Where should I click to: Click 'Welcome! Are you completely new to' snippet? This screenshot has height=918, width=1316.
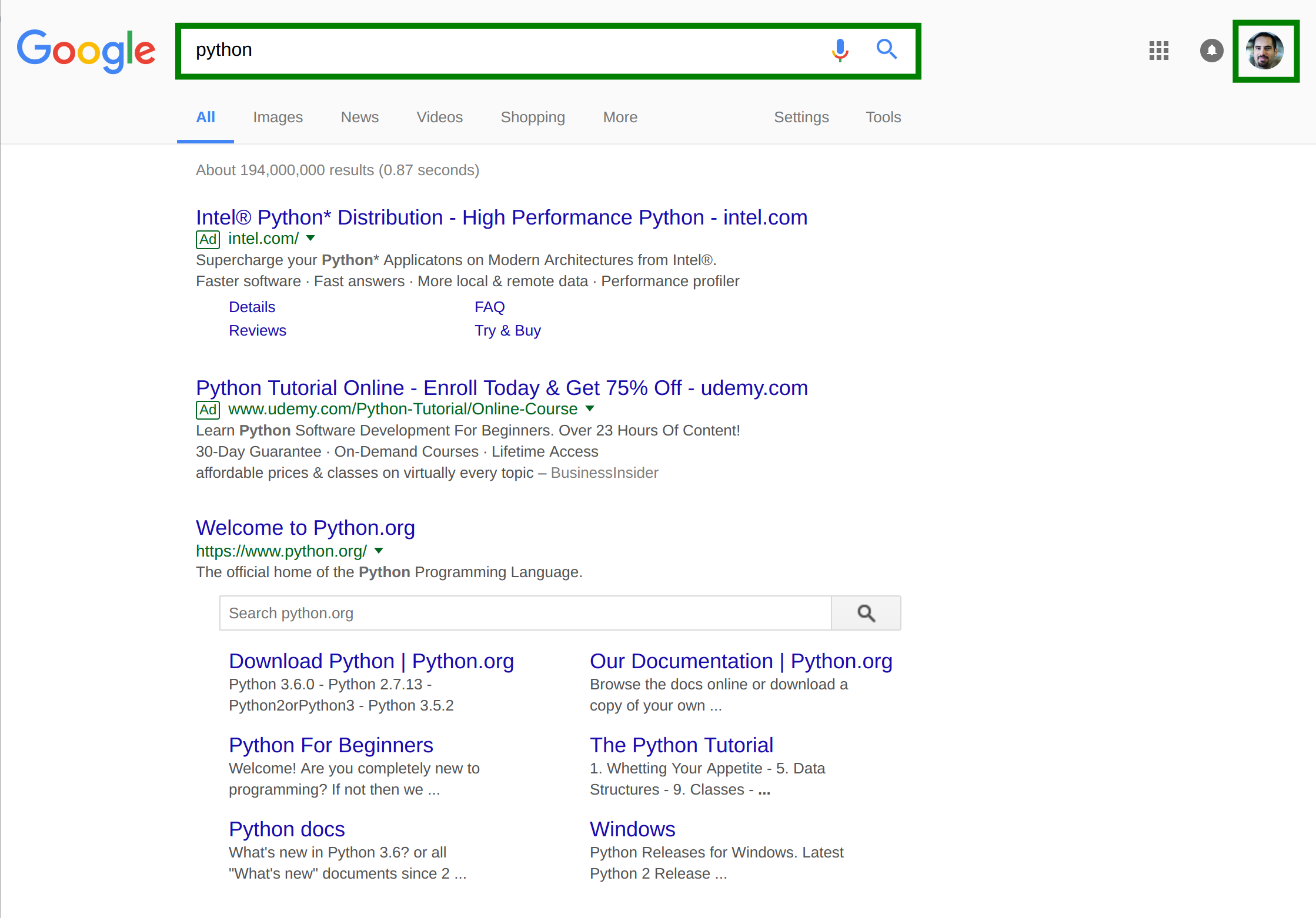pos(354,768)
